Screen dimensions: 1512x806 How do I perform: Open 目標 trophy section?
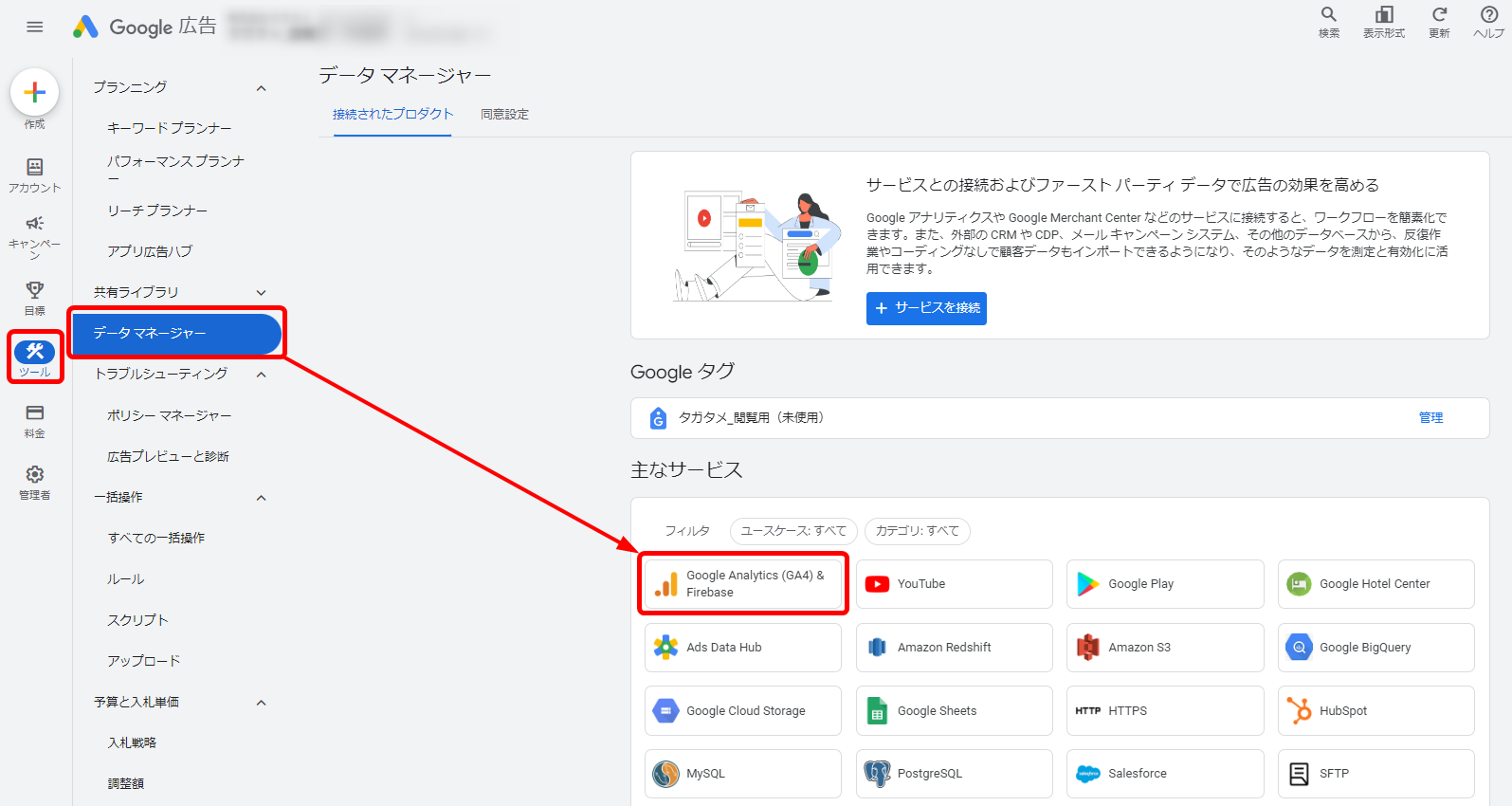[35, 298]
